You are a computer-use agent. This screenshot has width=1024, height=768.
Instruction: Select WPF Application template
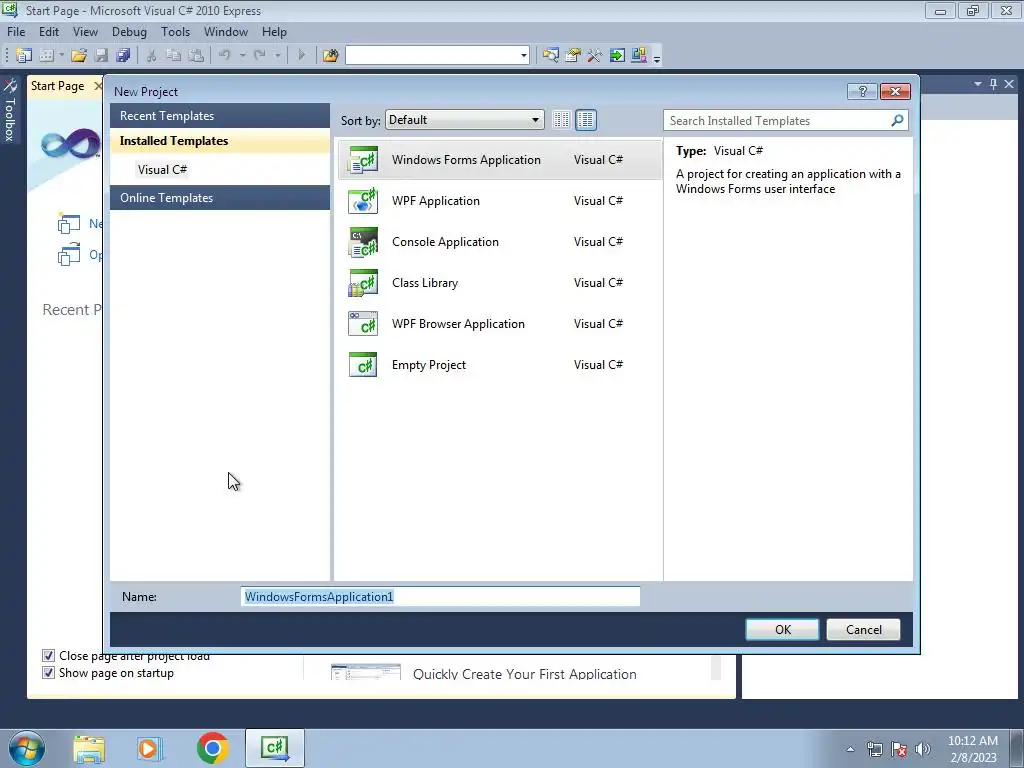(x=500, y=201)
